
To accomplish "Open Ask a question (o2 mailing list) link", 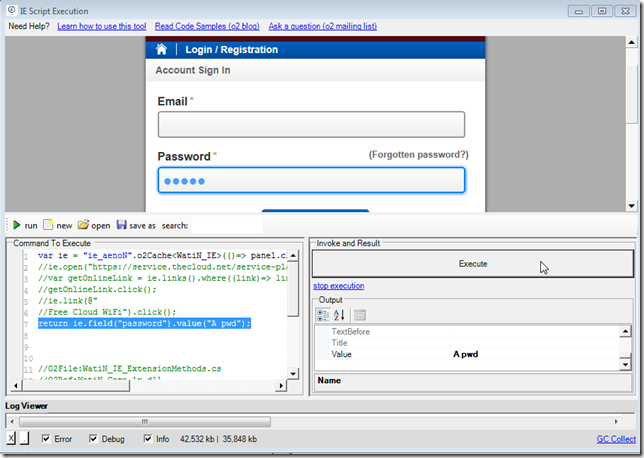I will click(323, 26).
